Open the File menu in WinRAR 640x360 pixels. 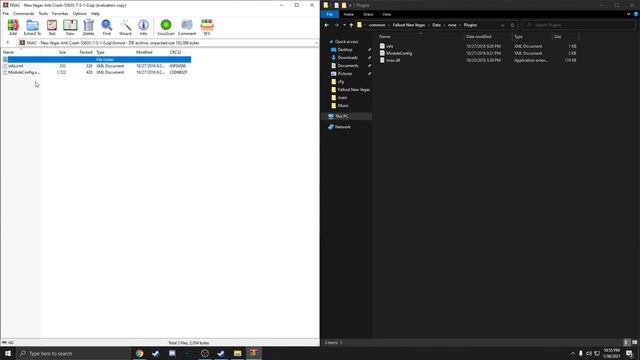tap(6, 13)
